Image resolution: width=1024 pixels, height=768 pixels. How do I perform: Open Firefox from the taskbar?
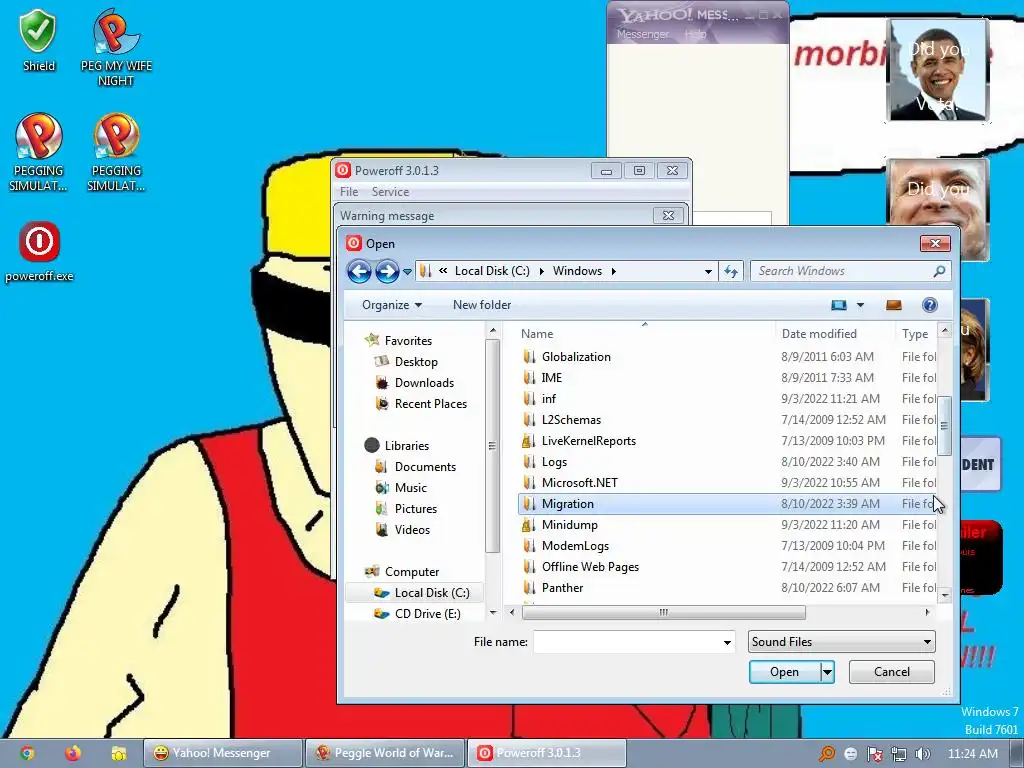point(72,753)
